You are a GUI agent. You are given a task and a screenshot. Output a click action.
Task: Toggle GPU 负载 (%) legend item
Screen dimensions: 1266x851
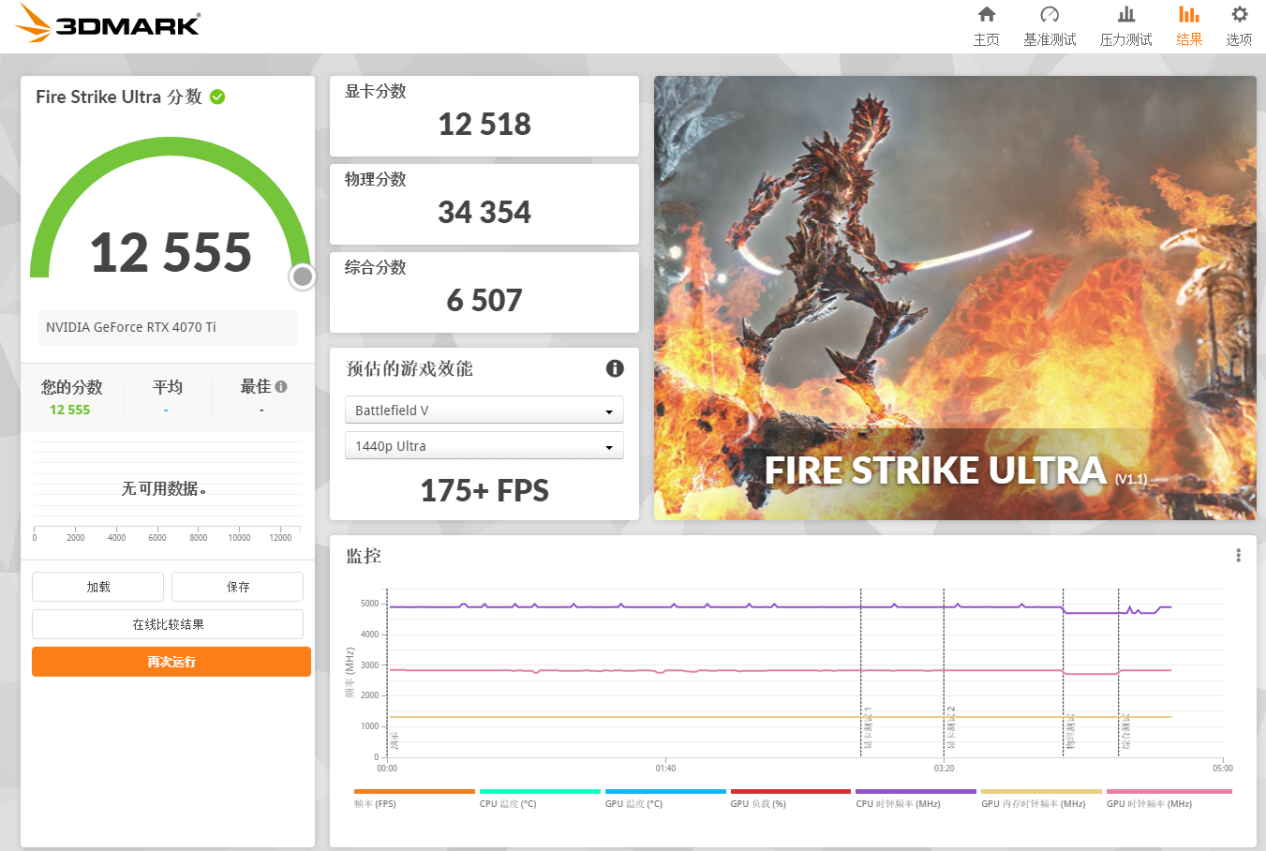click(791, 798)
